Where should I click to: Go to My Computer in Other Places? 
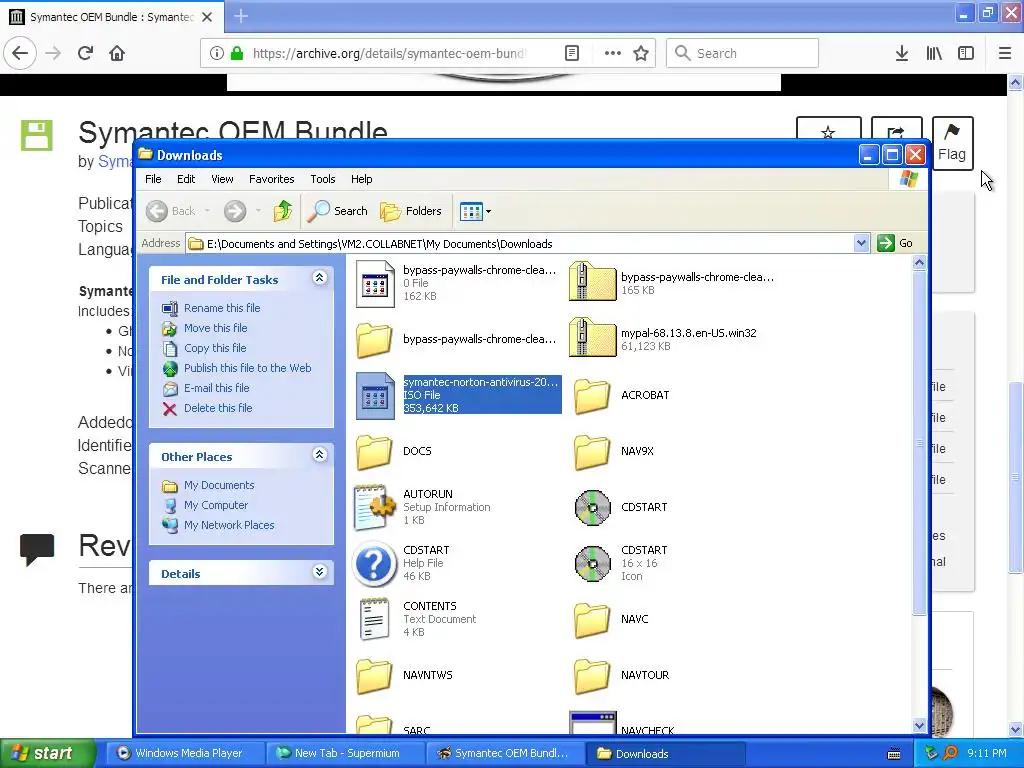pos(216,505)
